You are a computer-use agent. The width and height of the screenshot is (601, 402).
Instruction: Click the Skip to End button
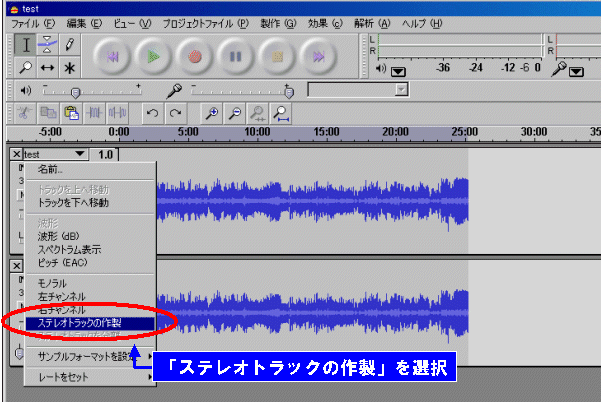318,57
